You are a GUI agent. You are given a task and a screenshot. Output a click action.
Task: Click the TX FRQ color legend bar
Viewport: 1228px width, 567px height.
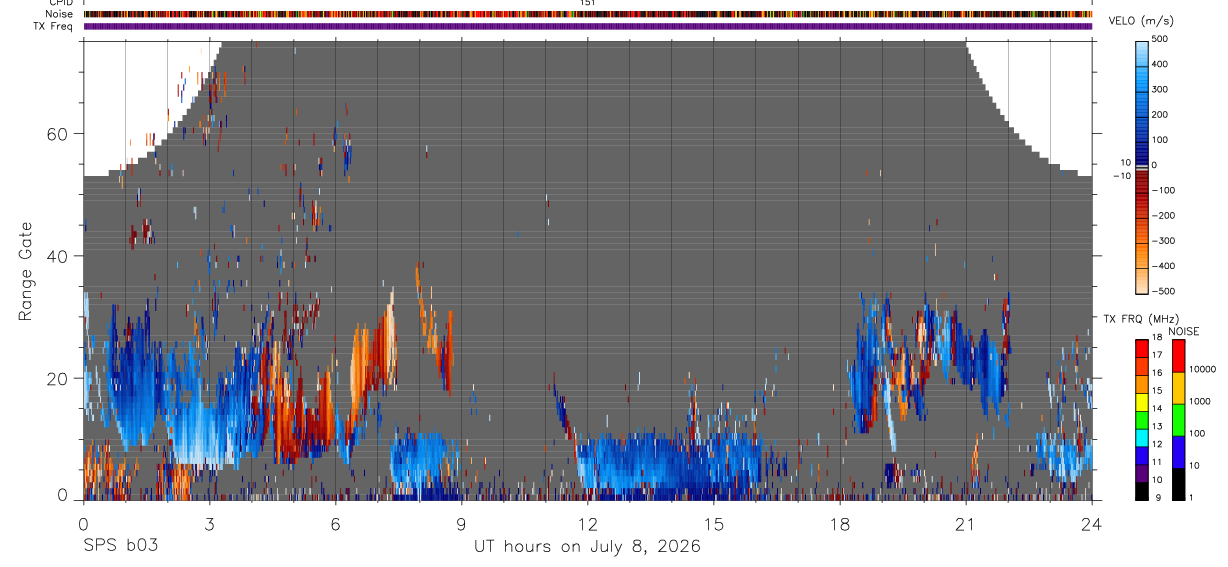coord(1141,418)
